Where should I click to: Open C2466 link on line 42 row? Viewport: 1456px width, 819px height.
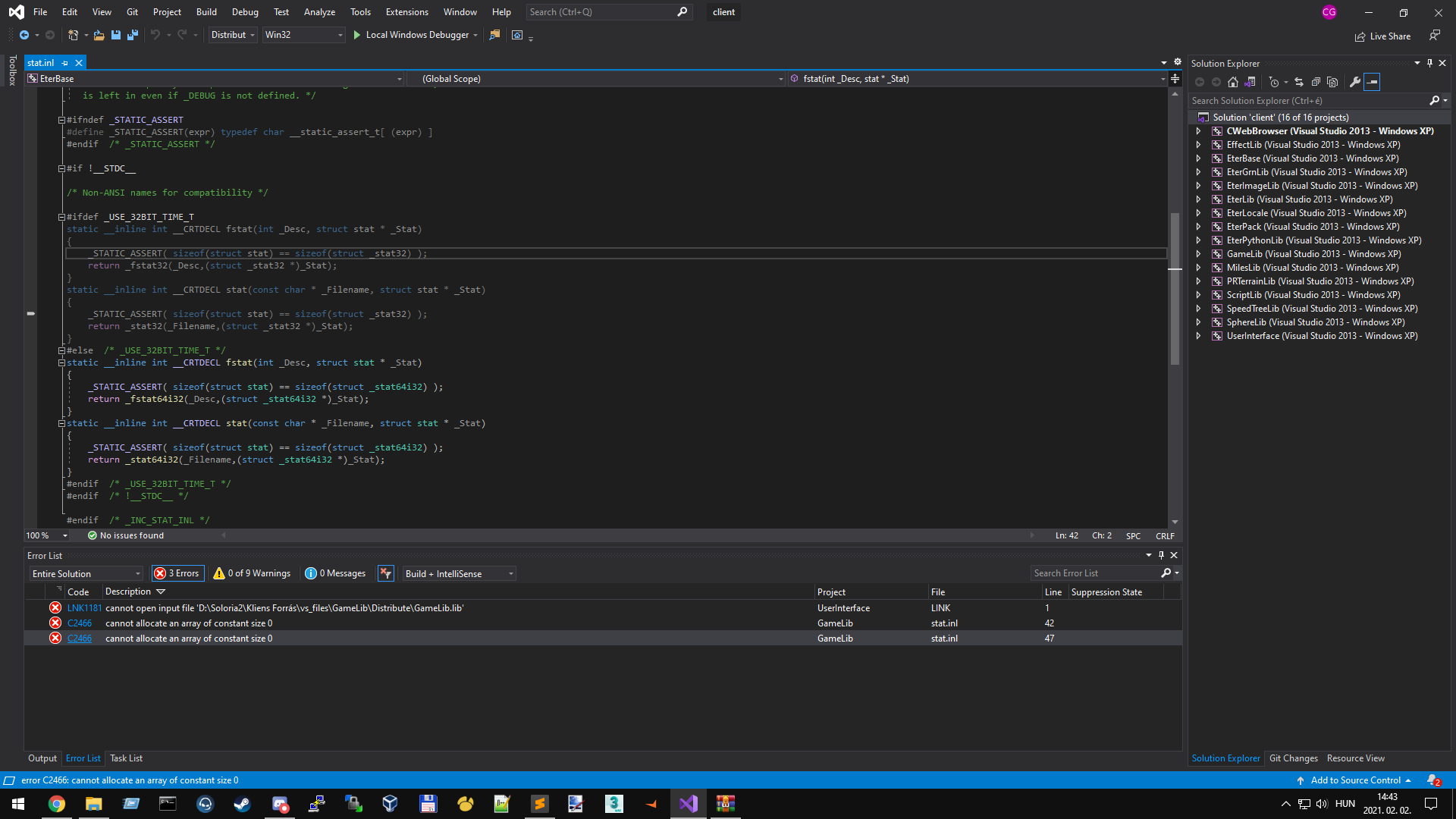coord(80,623)
